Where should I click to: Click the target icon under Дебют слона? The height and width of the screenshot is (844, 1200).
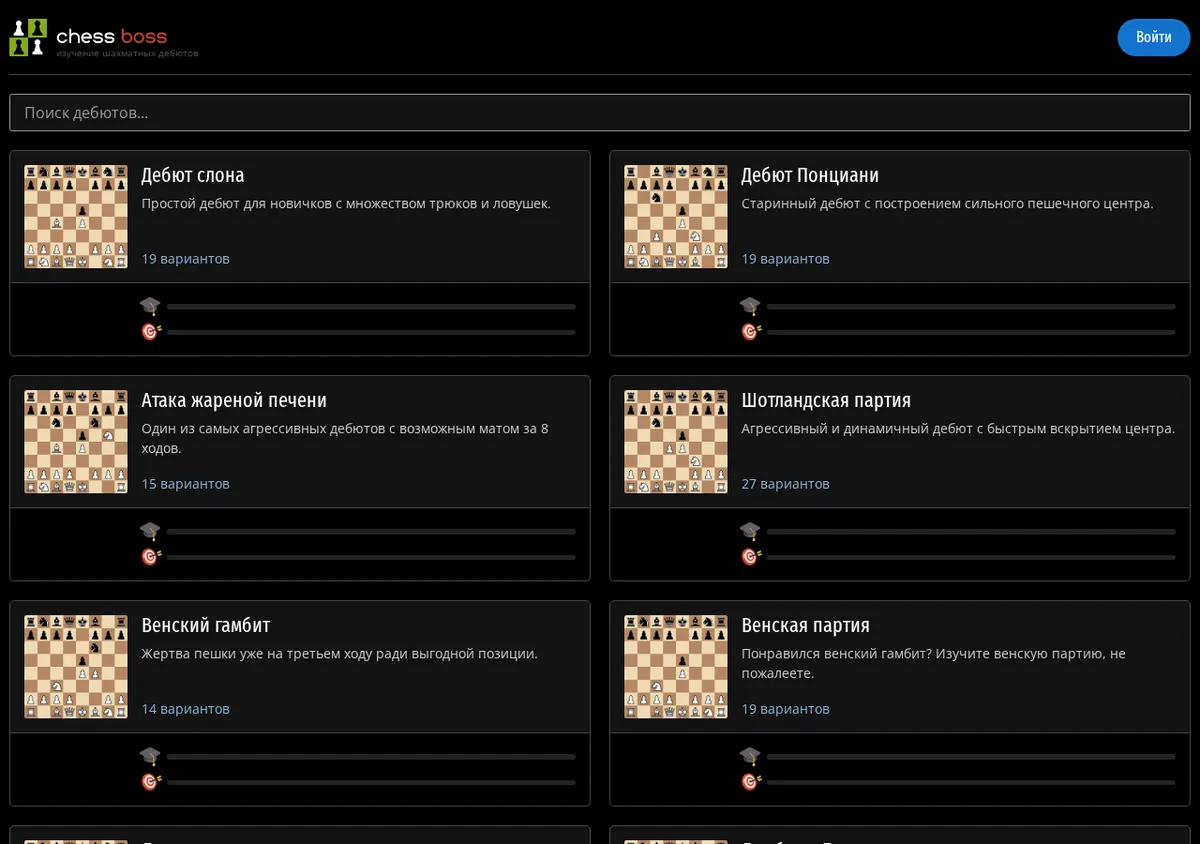click(x=151, y=332)
